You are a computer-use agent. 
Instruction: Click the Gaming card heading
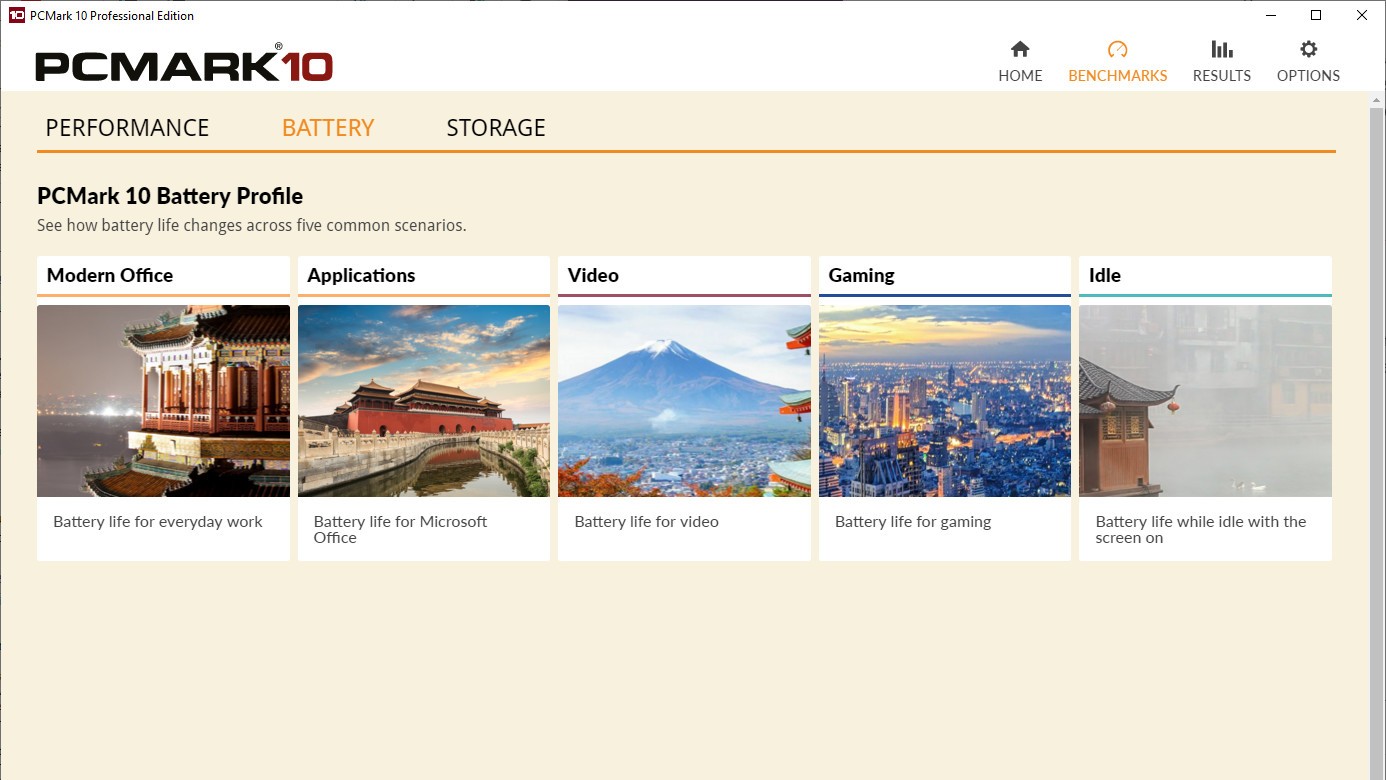[861, 275]
